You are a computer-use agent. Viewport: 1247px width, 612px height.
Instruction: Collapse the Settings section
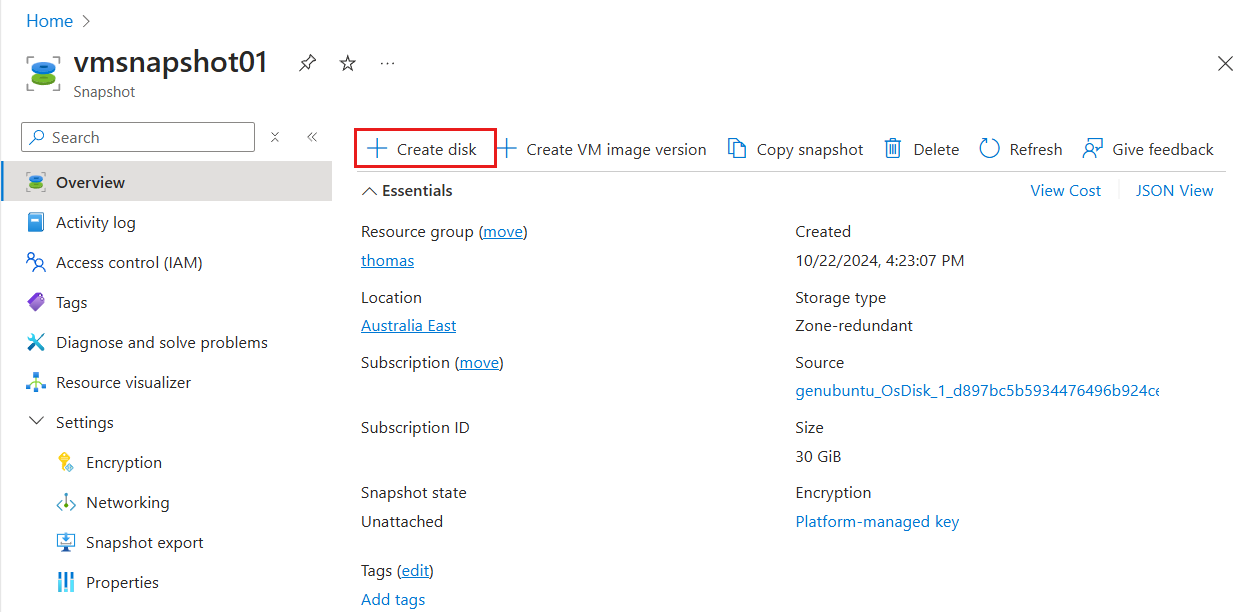(37, 421)
